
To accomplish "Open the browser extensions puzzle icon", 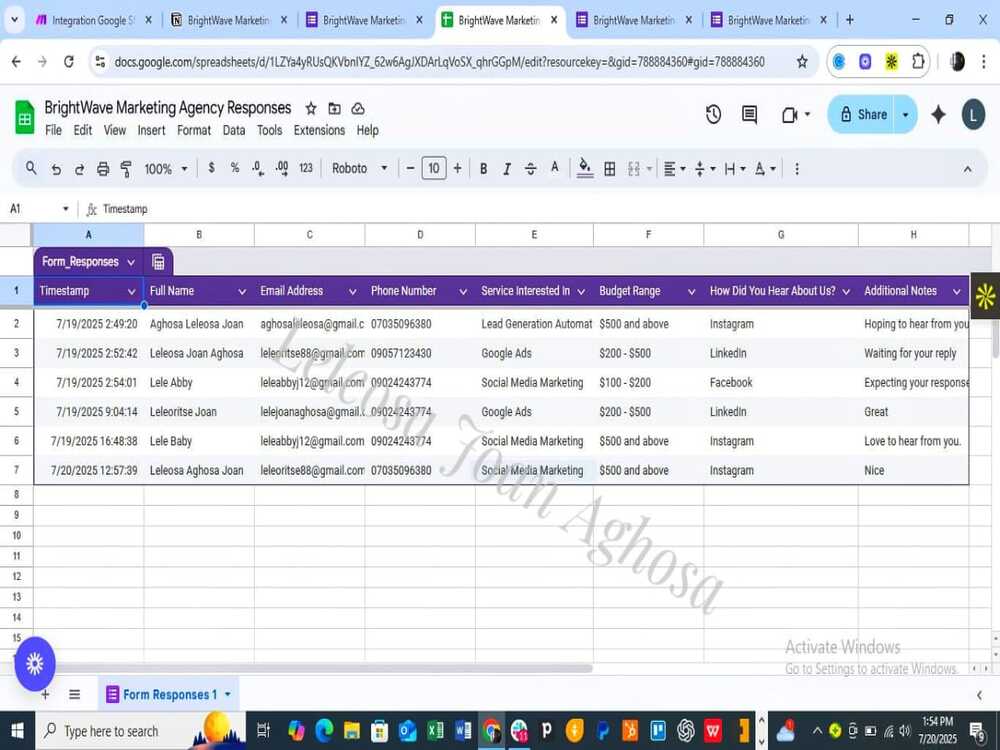I will pos(918,62).
